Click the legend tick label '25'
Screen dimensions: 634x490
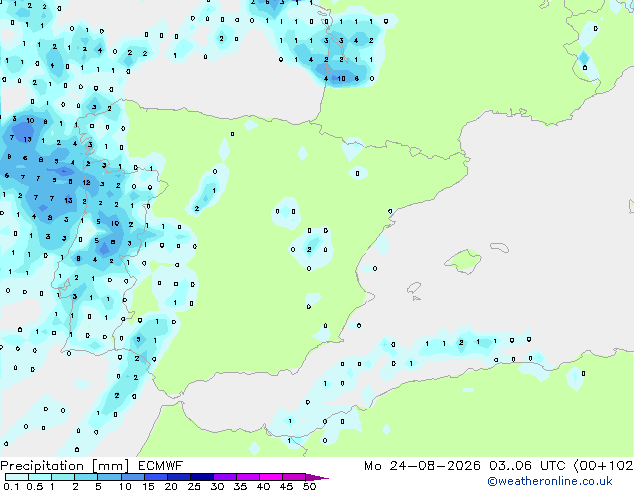[x=194, y=486]
